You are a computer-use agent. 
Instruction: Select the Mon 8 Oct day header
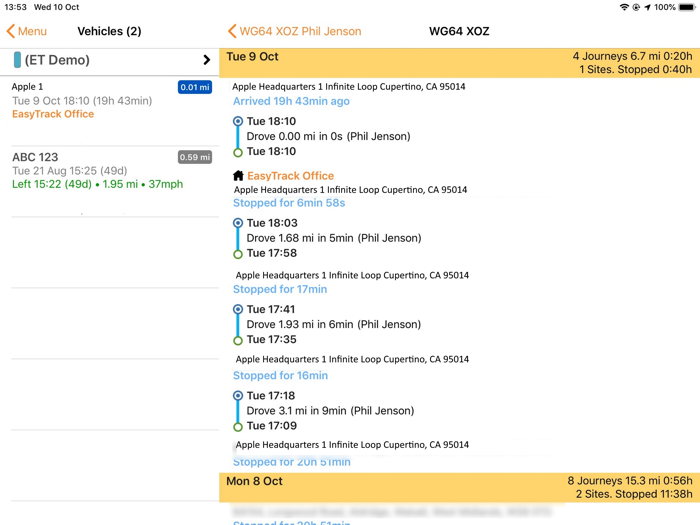459,488
